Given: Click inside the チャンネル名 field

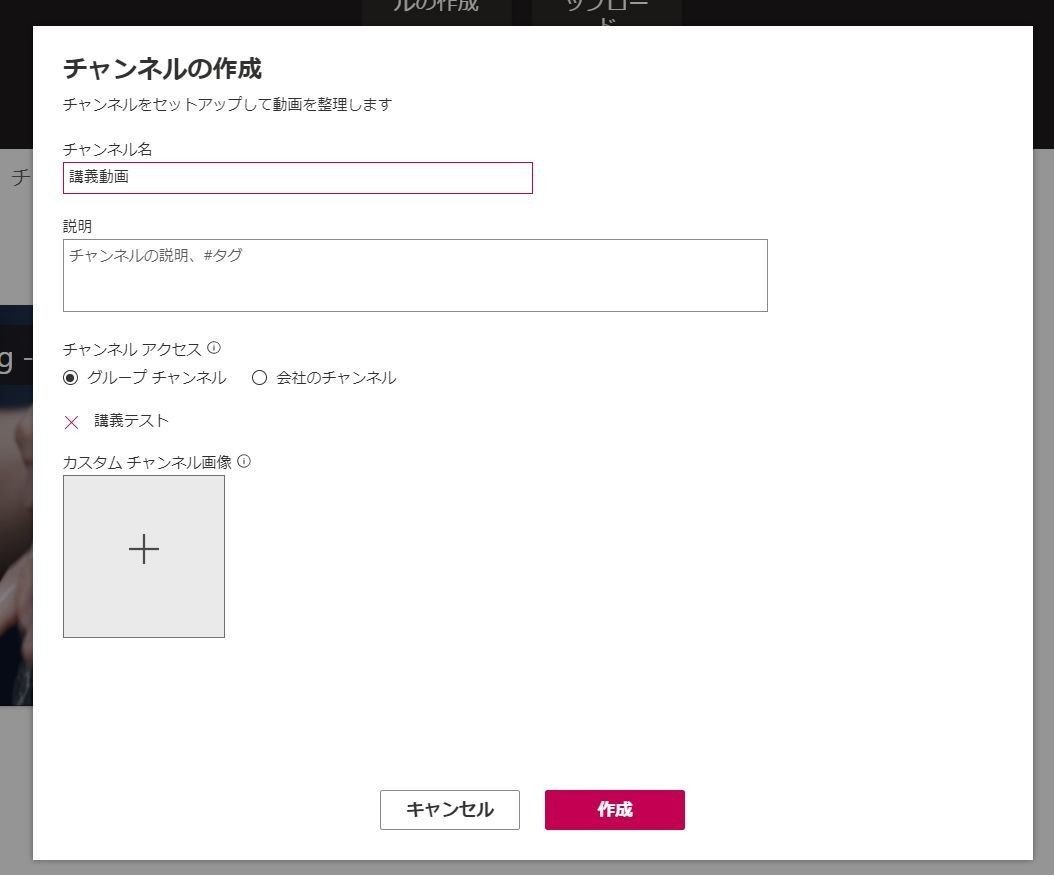Looking at the screenshot, I should 297,177.
